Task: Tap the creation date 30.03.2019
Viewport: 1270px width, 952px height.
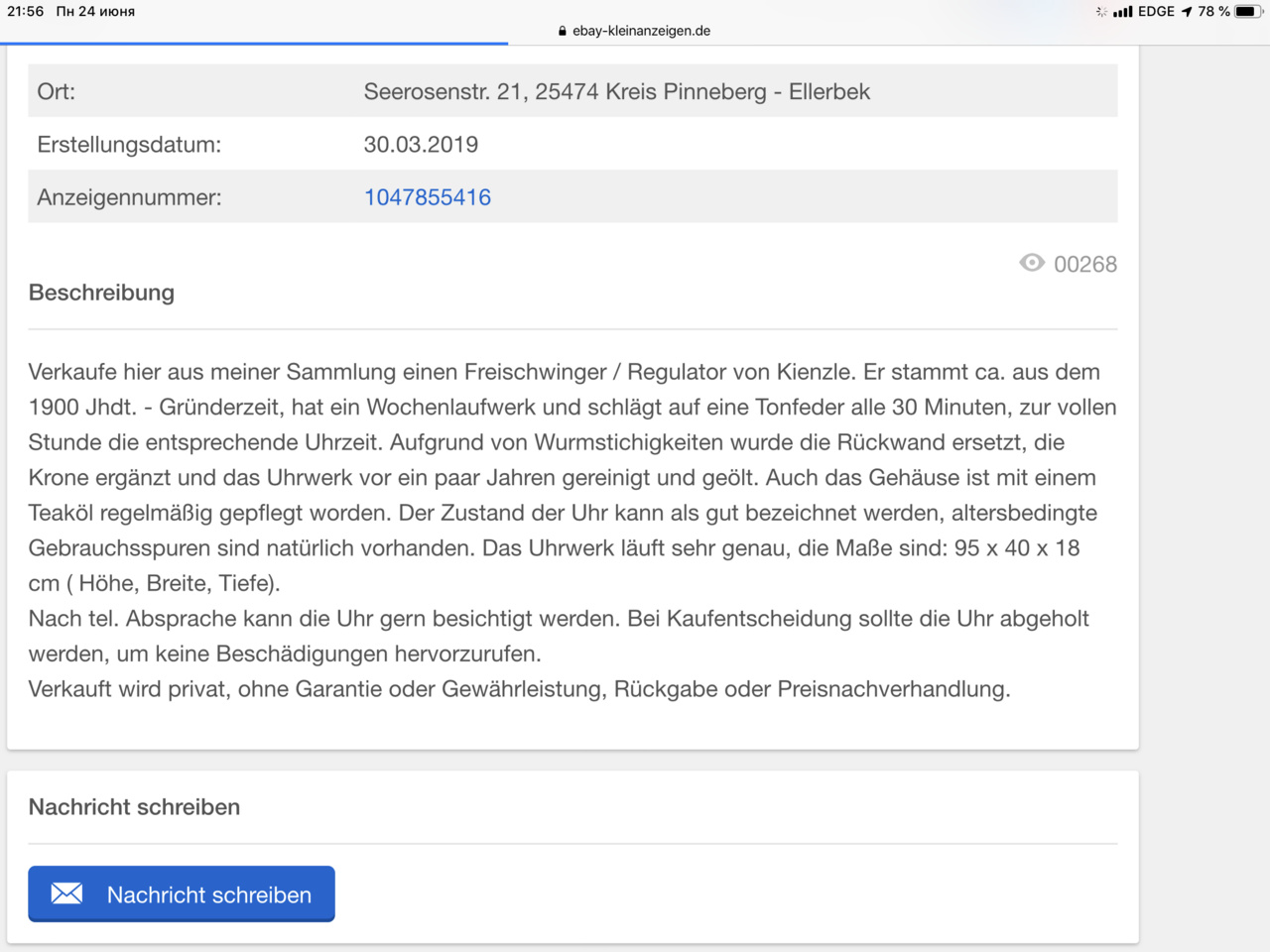Action: 421,145
